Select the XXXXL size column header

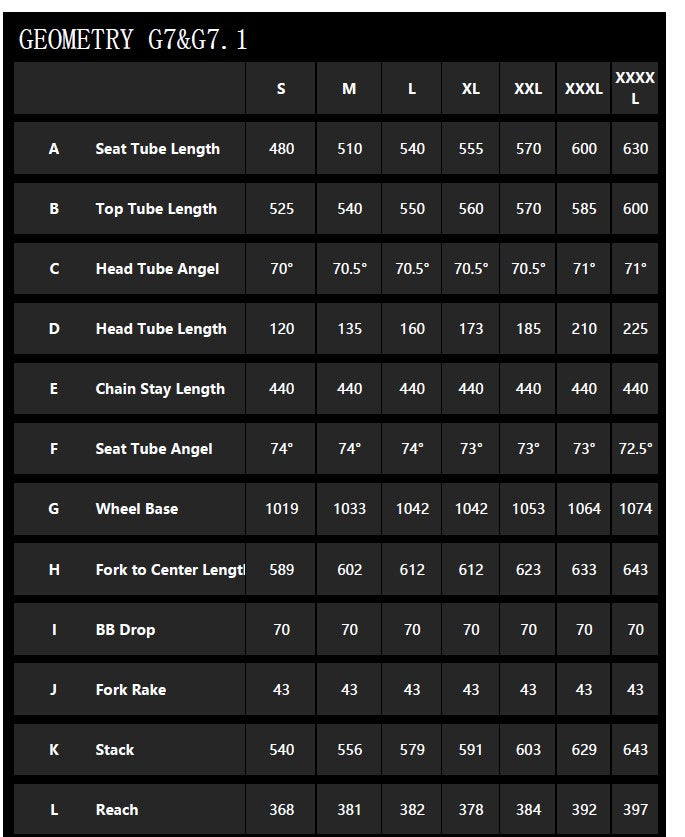(x=635, y=88)
